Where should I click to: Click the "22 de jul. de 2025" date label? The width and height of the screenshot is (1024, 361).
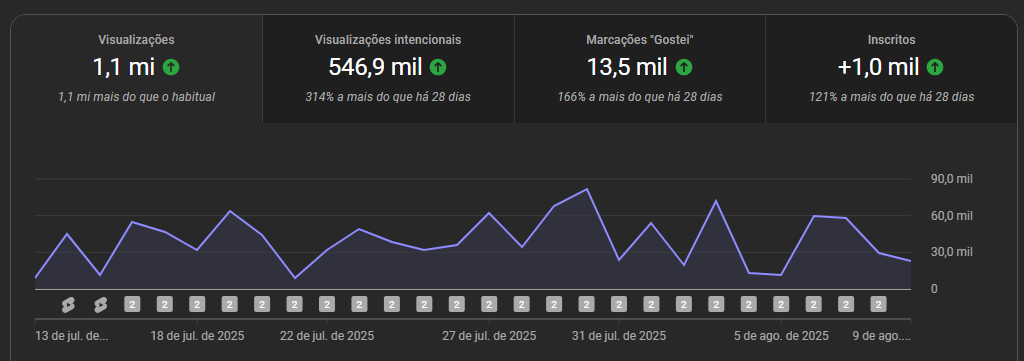point(327,336)
